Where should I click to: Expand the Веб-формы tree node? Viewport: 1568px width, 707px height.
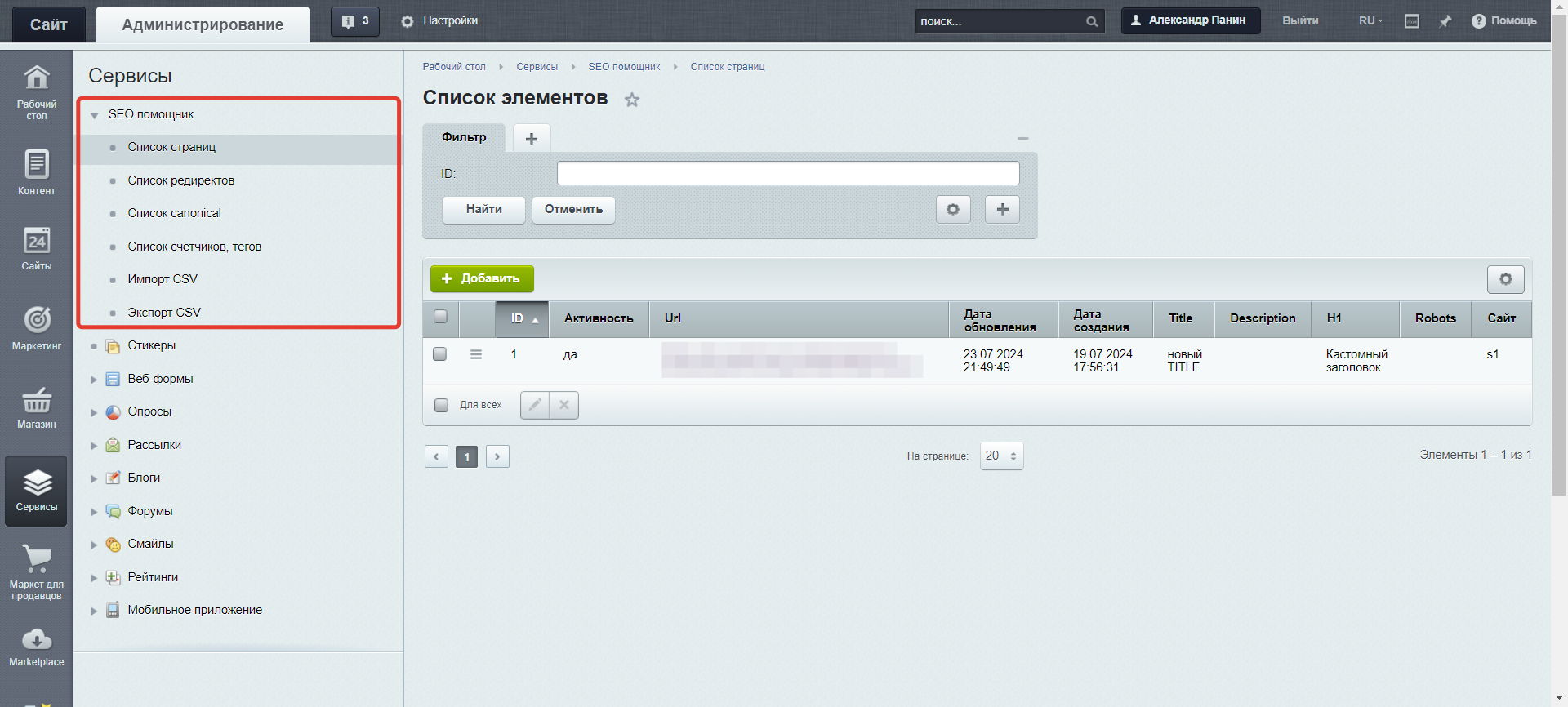tap(94, 380)
